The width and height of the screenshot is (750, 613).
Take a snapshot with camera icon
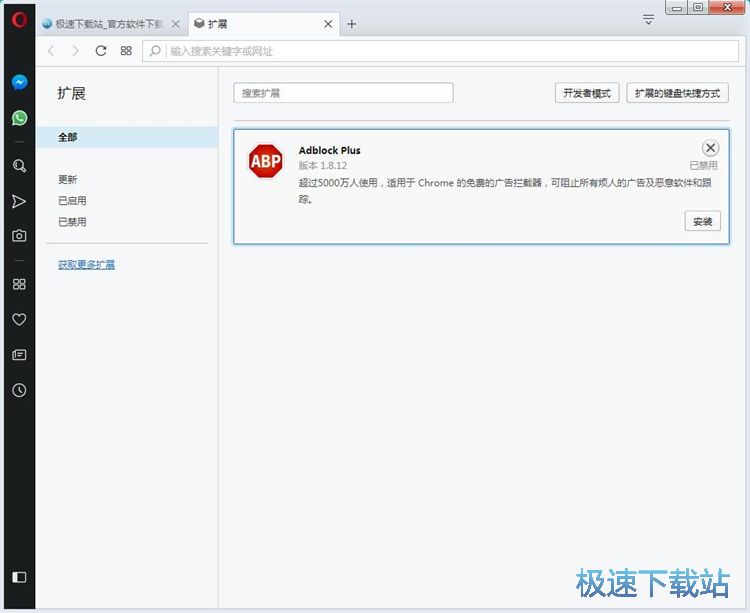pyautogui.click(x=19, y=236)
